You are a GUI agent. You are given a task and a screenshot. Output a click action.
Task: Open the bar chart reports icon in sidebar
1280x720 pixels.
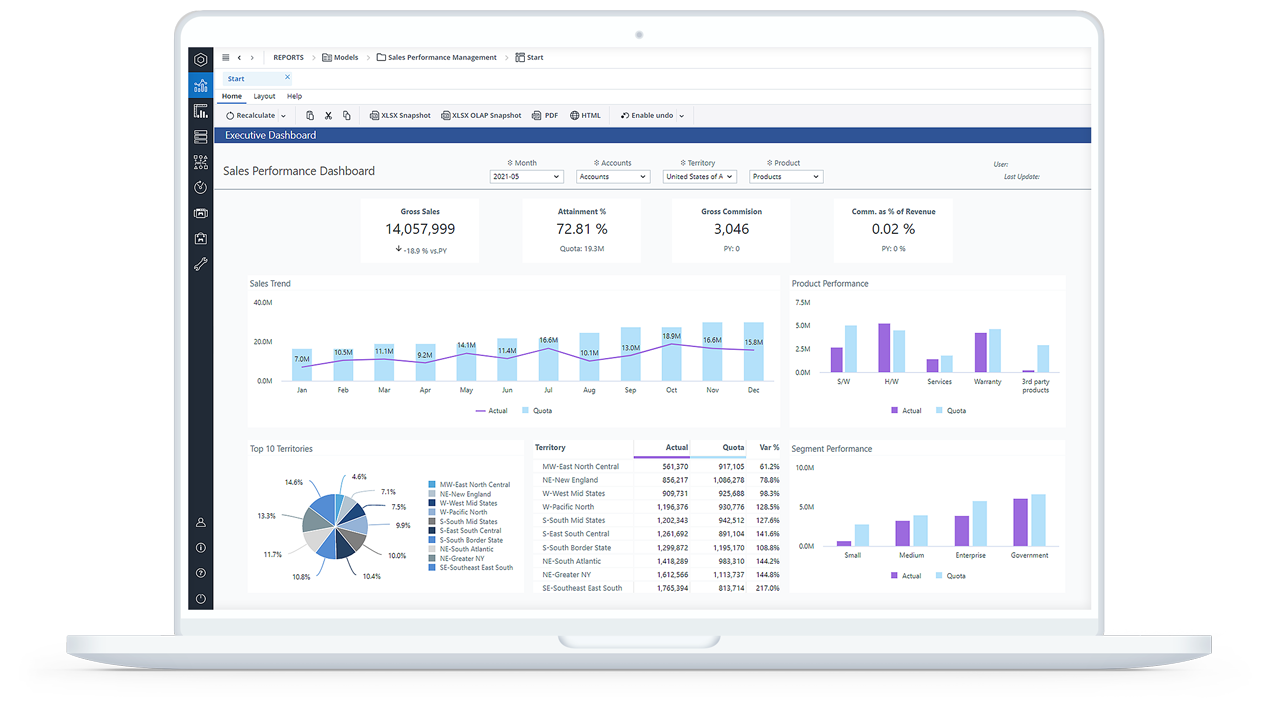click(201, 111)
